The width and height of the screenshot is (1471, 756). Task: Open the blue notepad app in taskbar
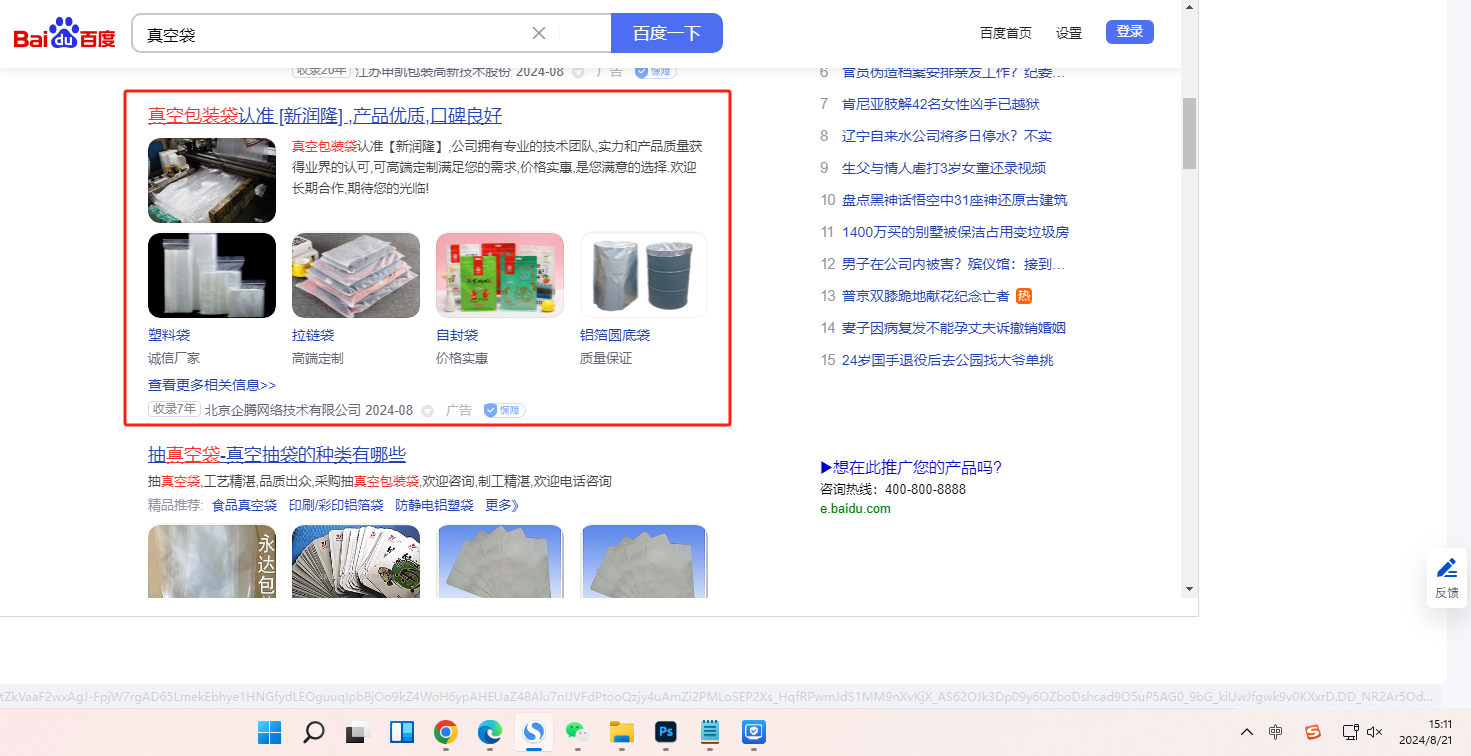[x=710, y=732]
